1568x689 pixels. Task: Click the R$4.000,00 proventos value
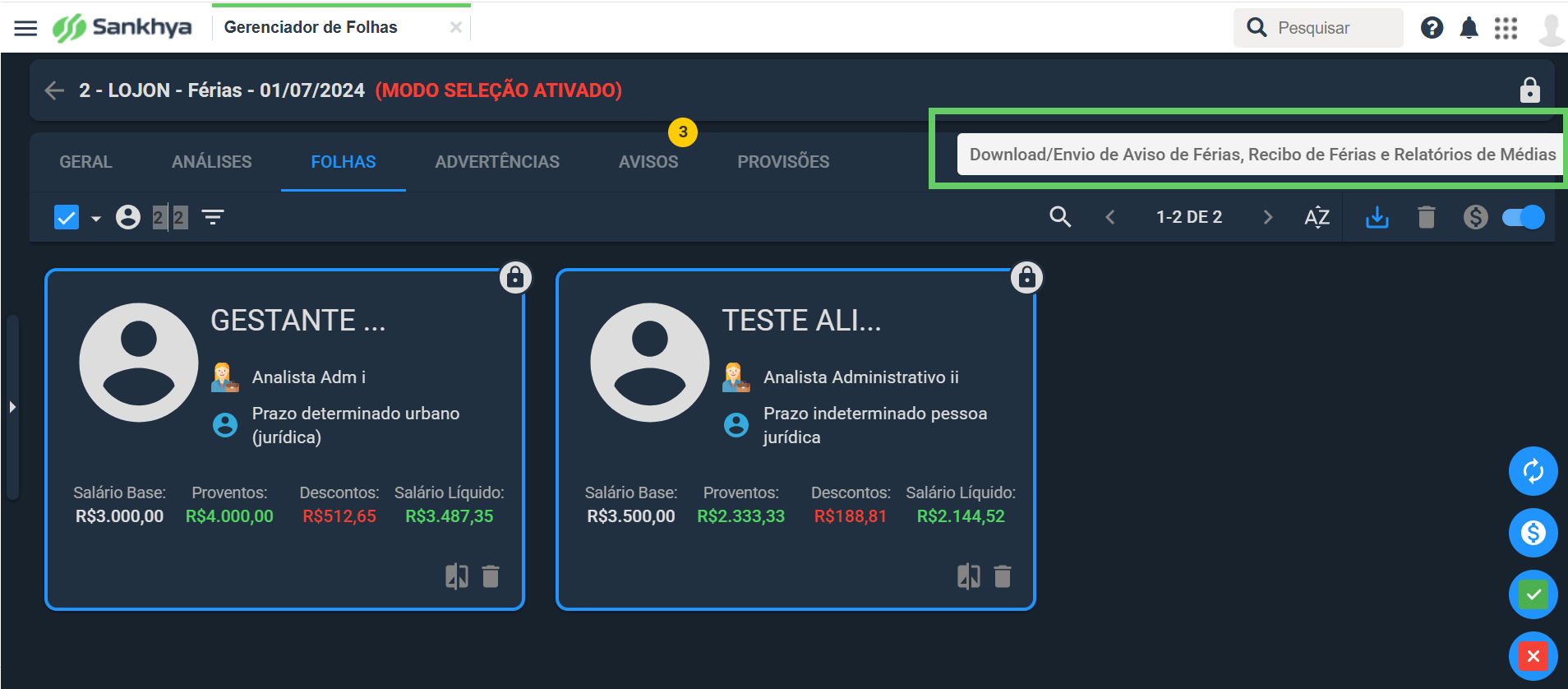(x=229, y=516)
